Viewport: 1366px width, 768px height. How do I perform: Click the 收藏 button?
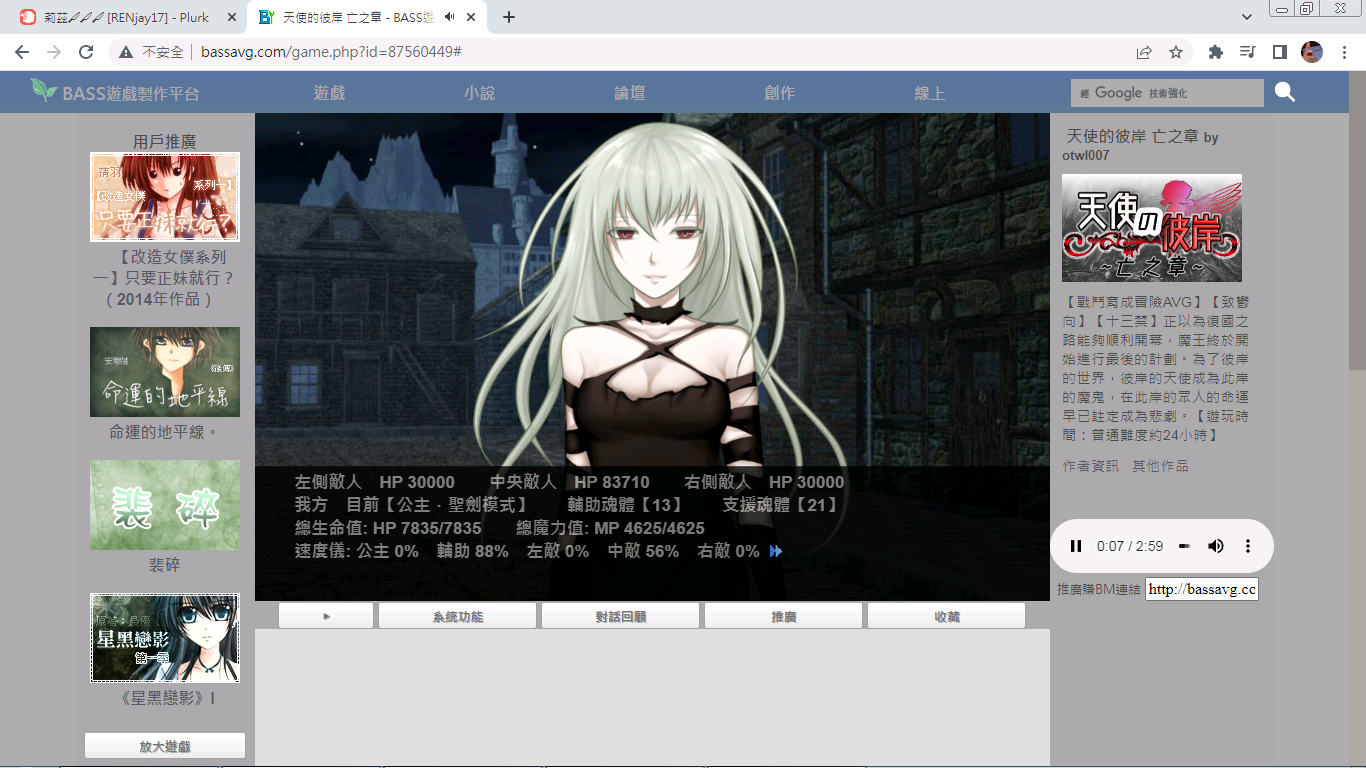tap(946, 616)
